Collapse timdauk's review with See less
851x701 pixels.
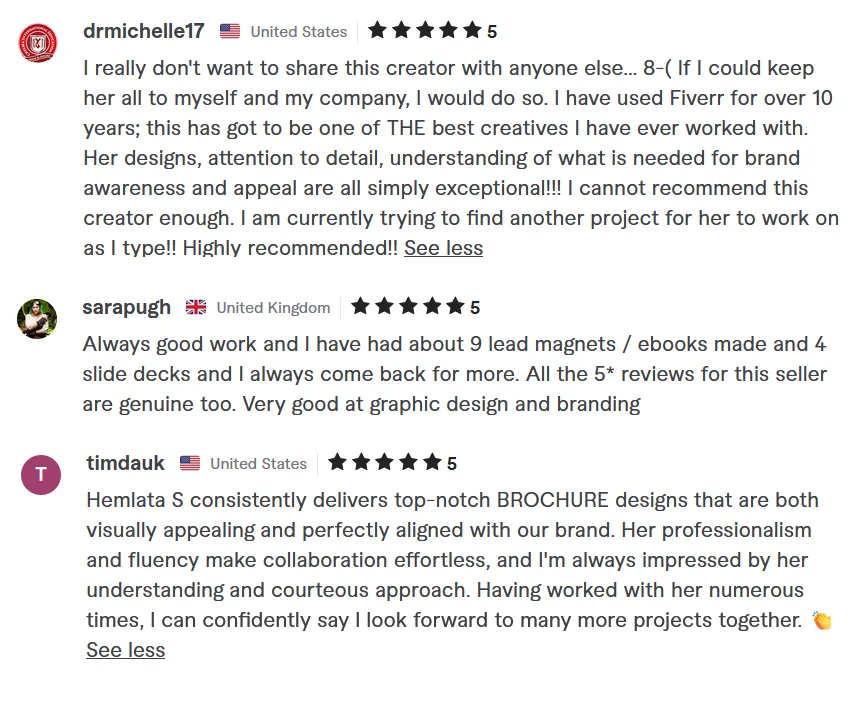pyautogui.click(x=125, y=650)
